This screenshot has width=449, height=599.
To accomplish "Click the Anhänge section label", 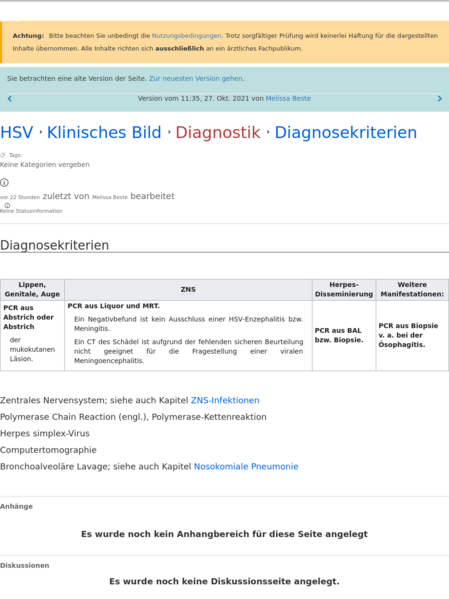I will pos(16,506).
